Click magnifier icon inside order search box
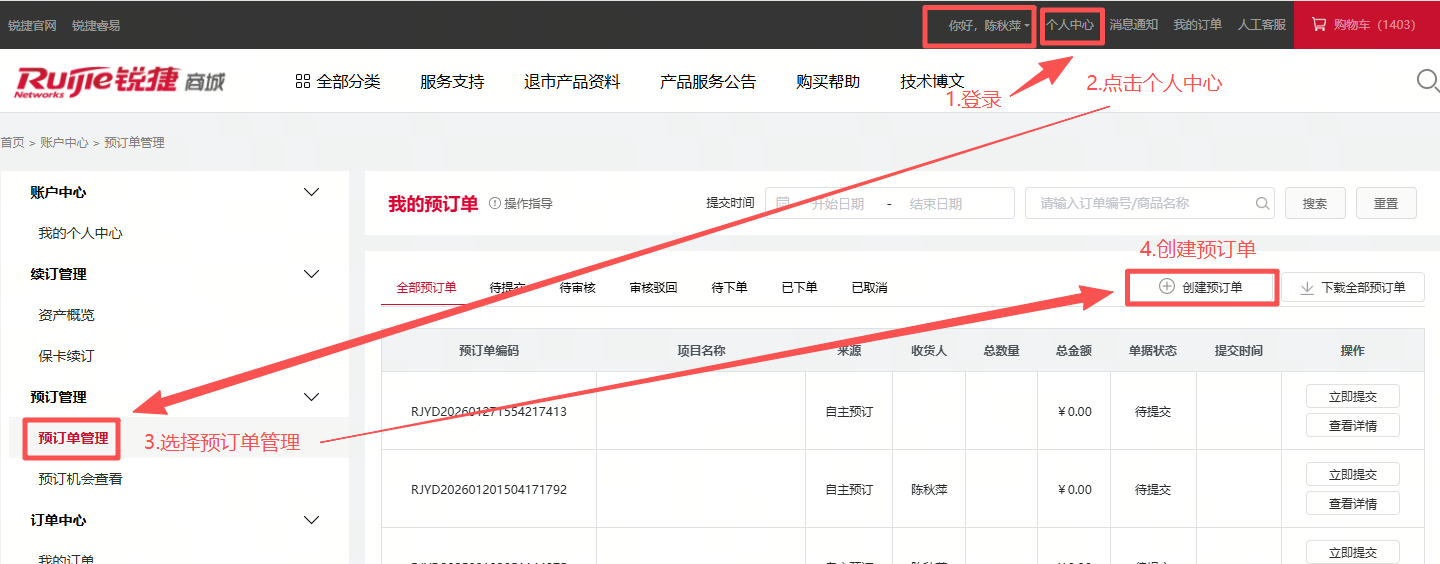This screenshot has width=1440, height=564. tap(1262, 203)
